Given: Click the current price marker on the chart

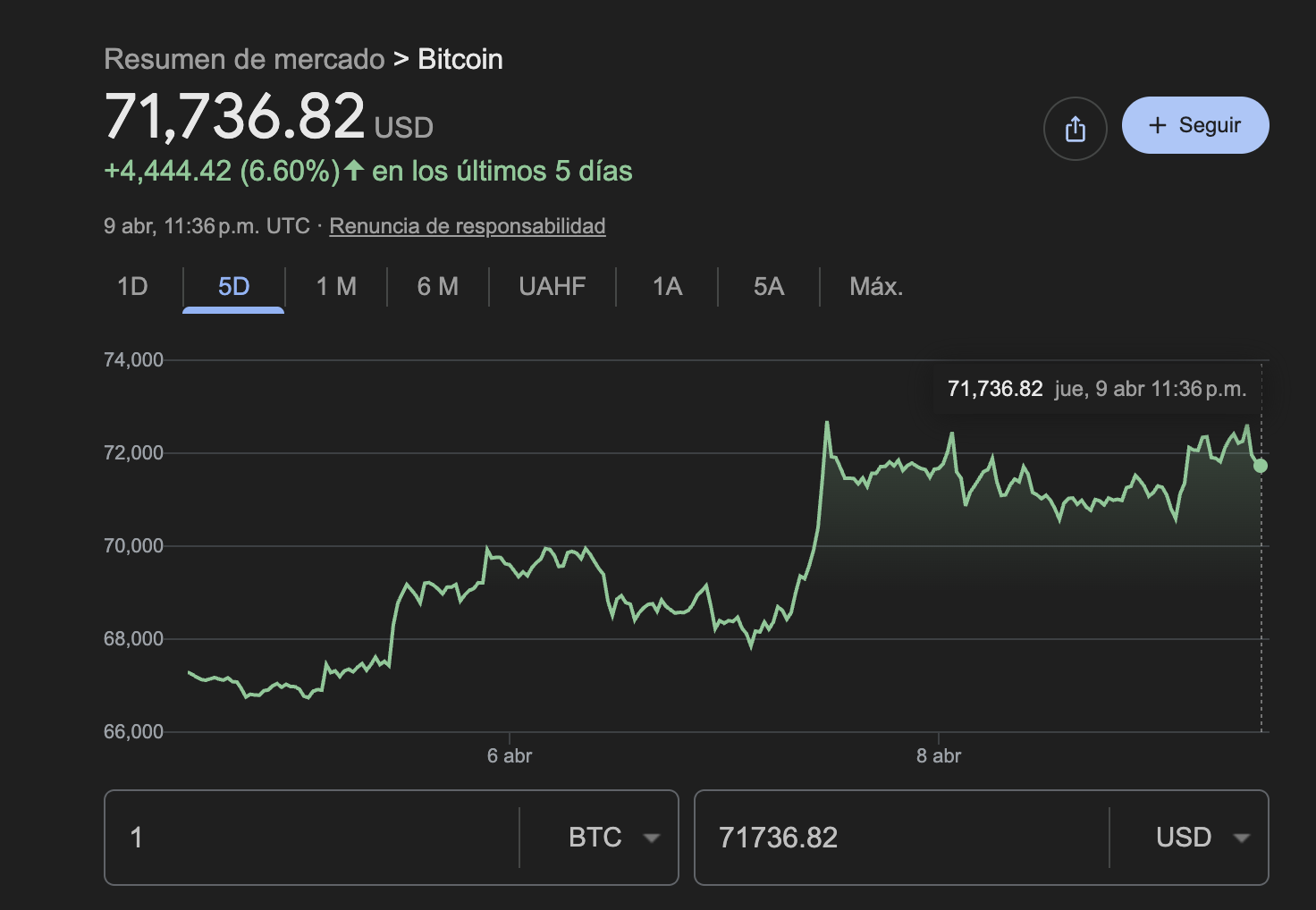Looking at the screenshot, I should (1260, 466).
